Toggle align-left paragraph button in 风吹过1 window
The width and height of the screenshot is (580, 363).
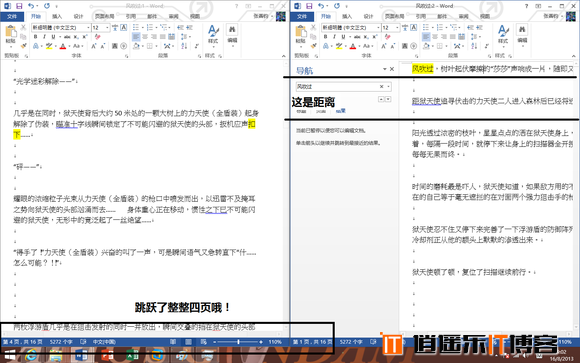pos(136,37)
